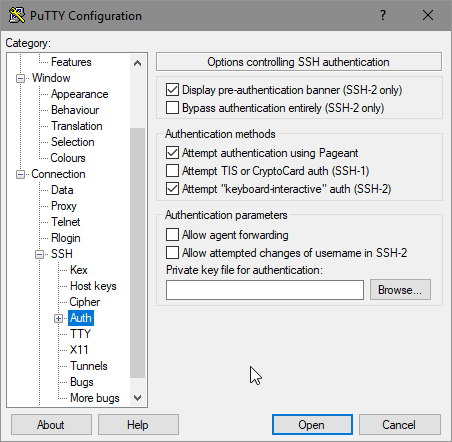Click the About button

coord(51,425)
